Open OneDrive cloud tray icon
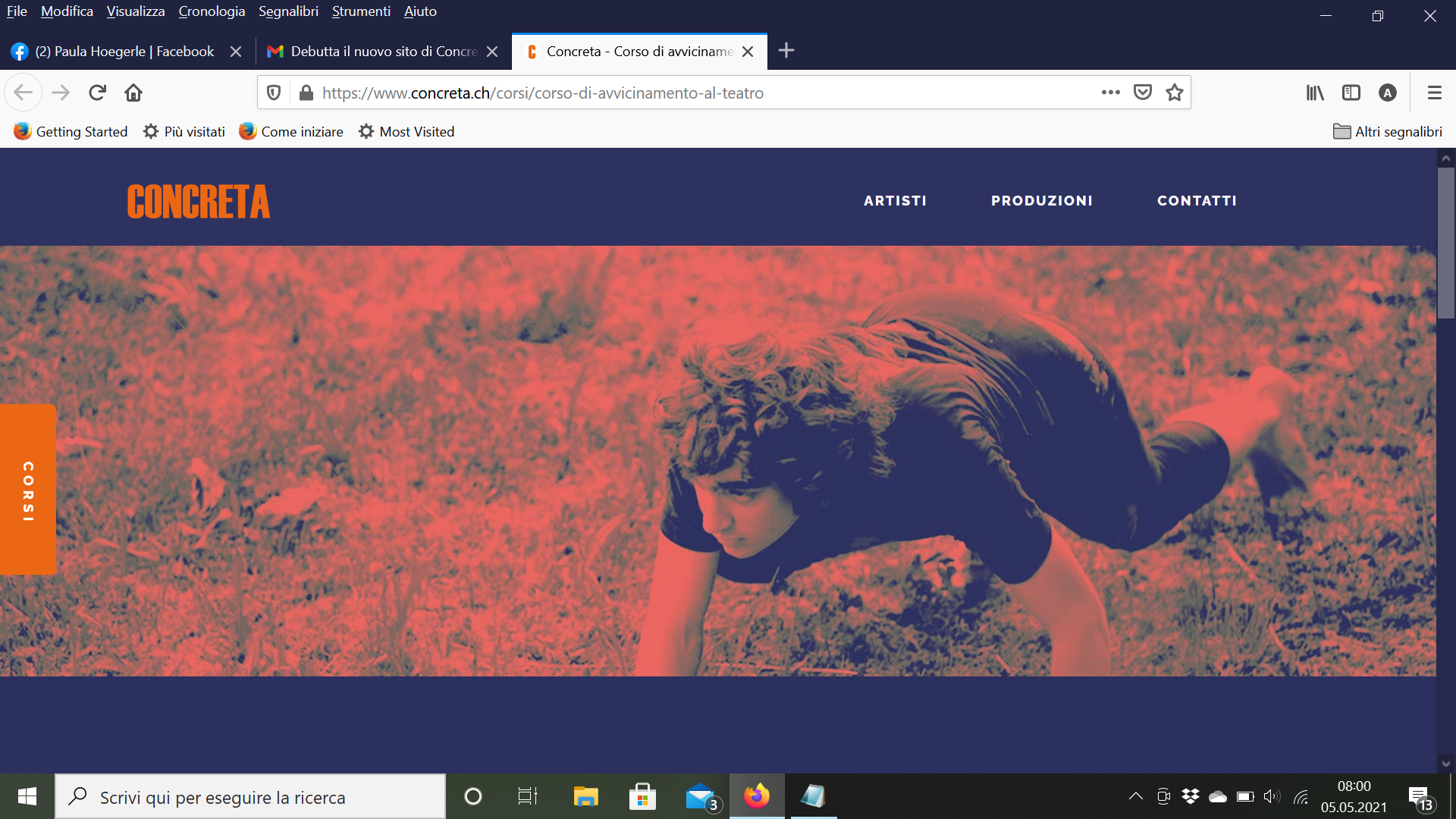 [1218, 796]
